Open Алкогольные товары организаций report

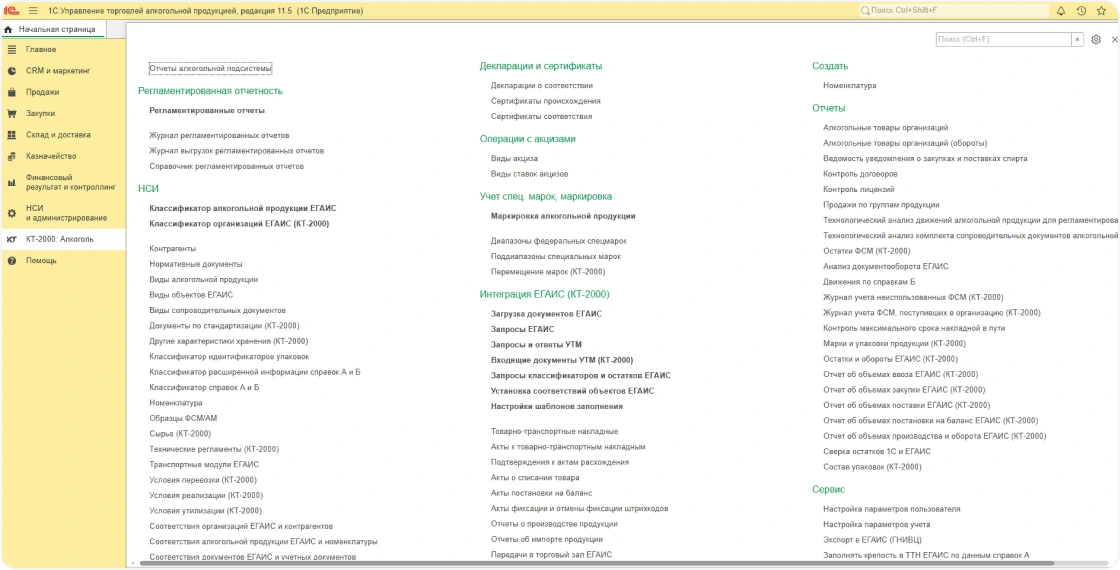point(886,128)
